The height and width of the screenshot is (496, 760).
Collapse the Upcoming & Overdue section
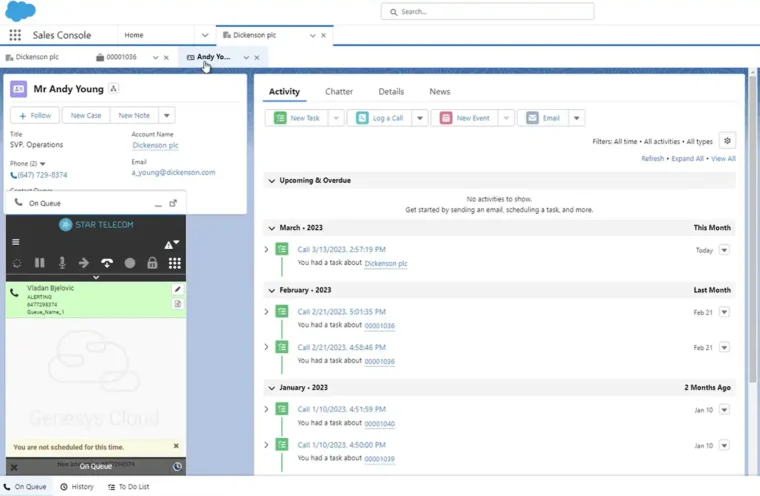271,180
